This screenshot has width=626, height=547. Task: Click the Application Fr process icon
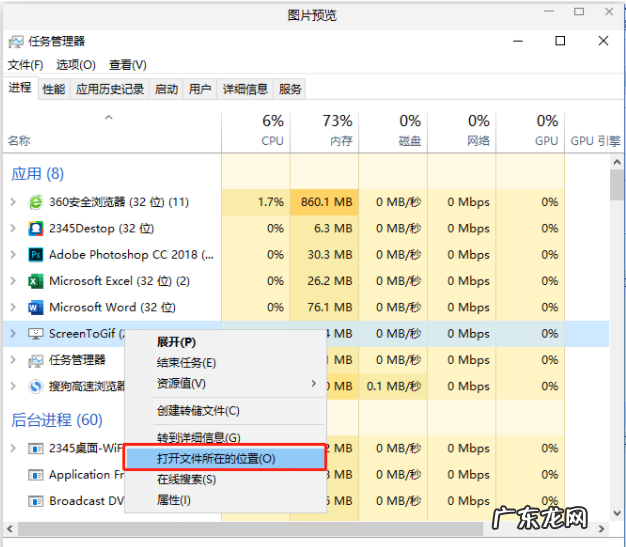[x=36, y=475]
